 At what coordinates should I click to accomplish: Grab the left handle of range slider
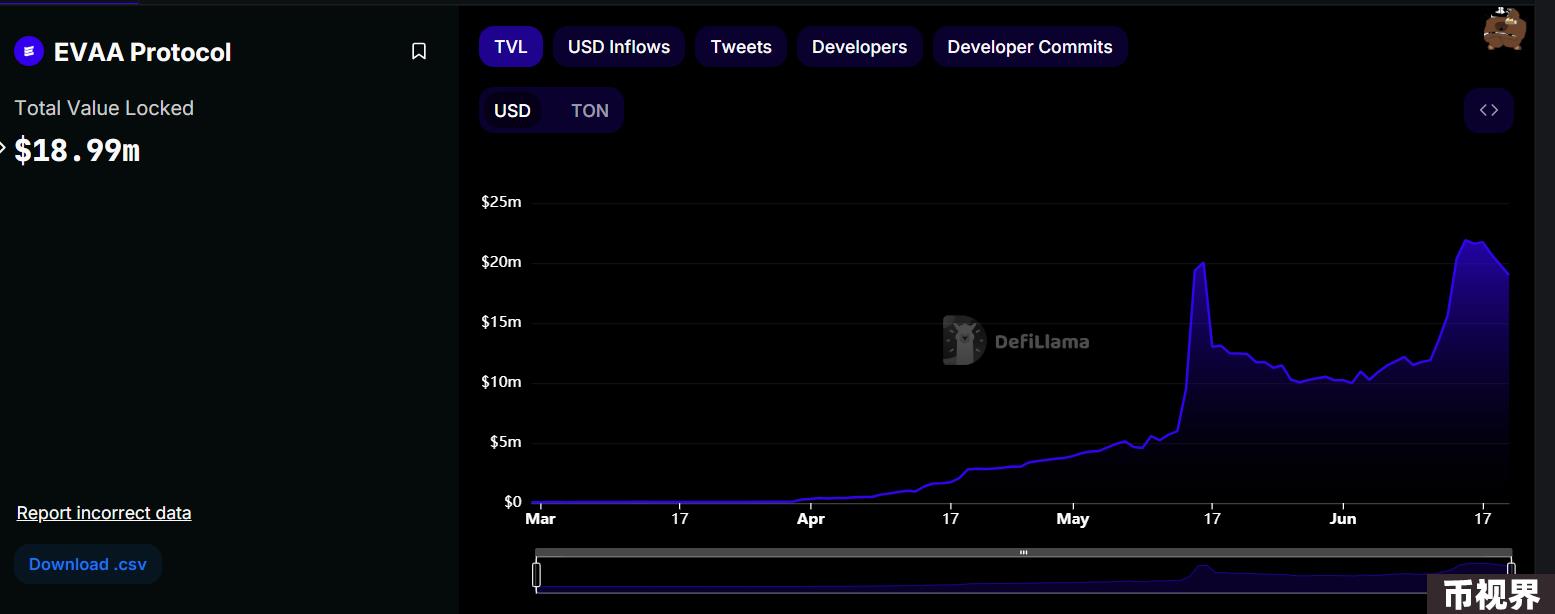pyautogui.click(x=536, y=575)
